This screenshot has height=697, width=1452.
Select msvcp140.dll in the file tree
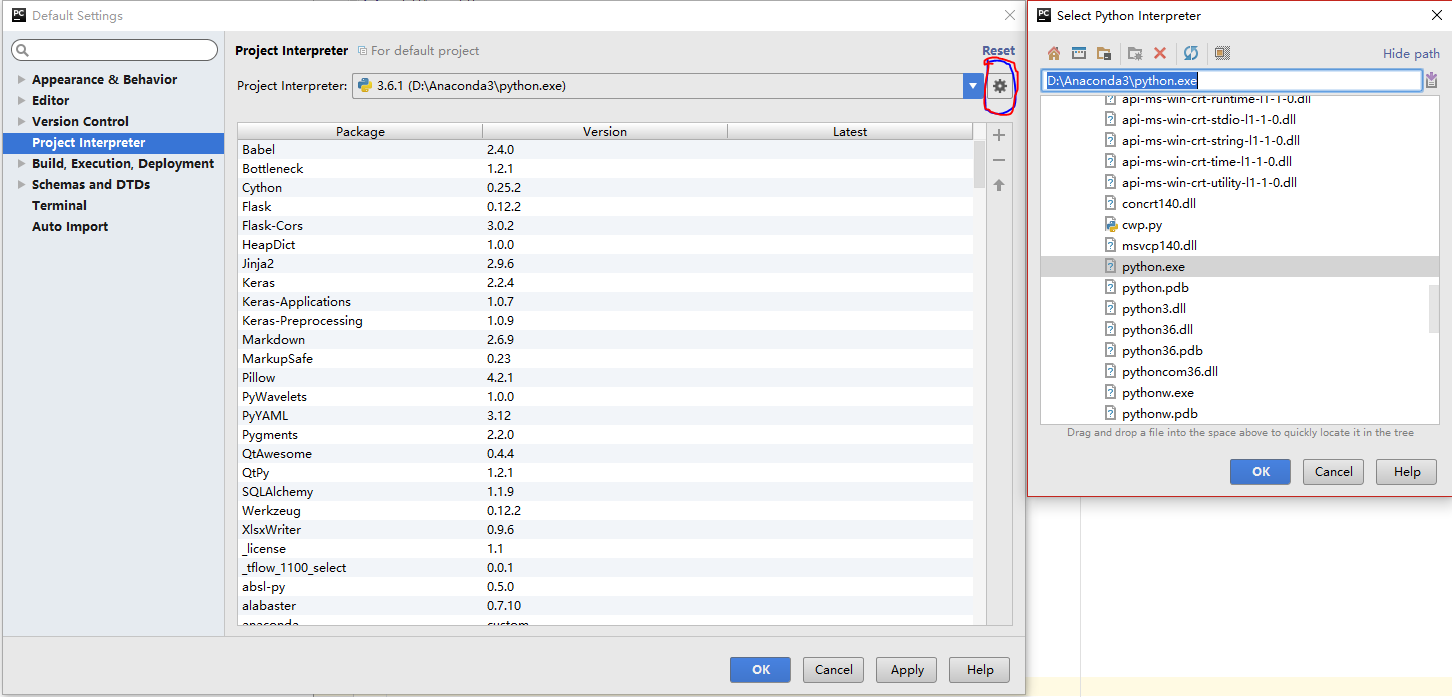(1159, 246)
